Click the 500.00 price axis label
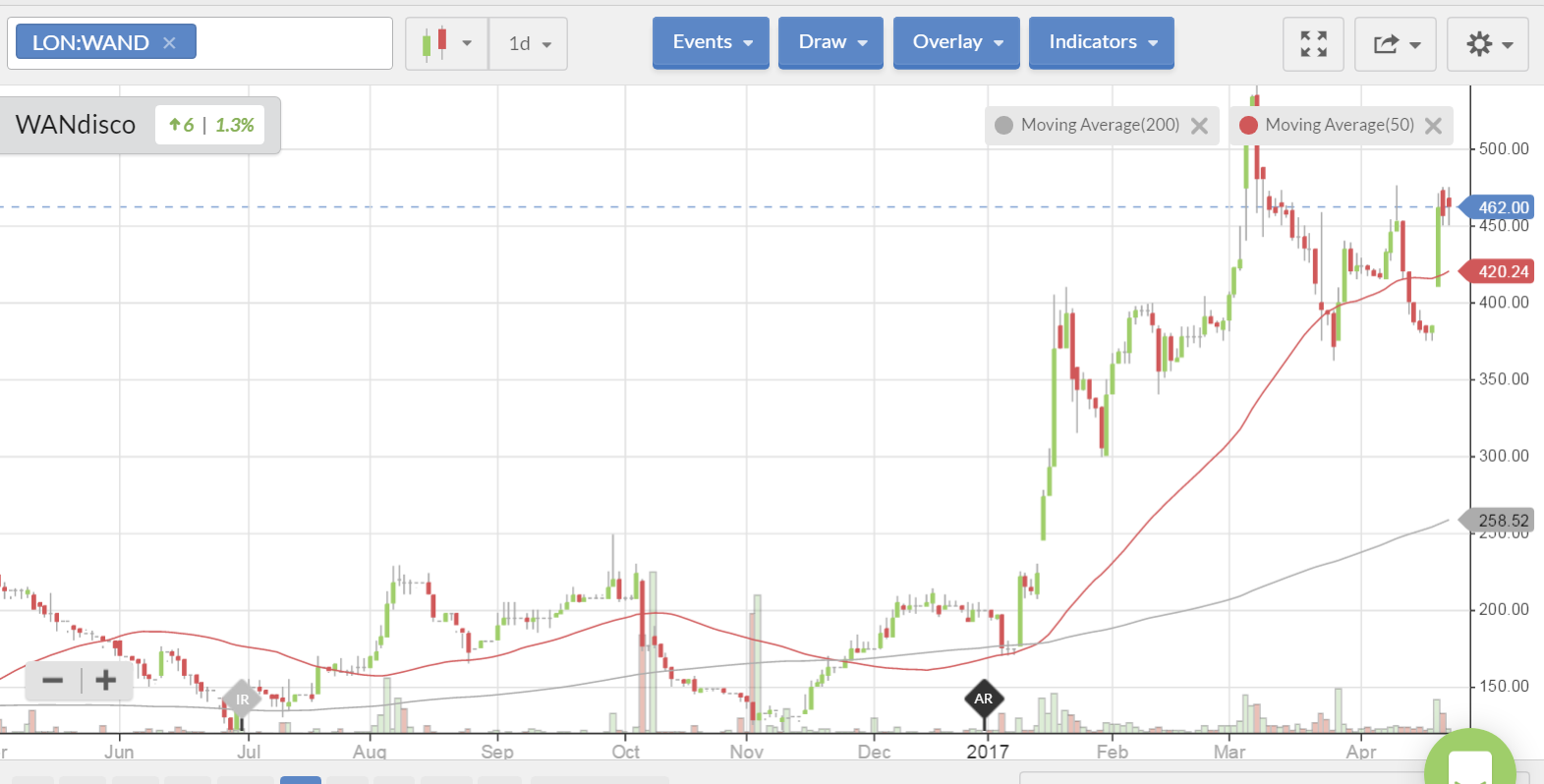The height and width of the screenshot is (784, 1544). (1504, 148)
